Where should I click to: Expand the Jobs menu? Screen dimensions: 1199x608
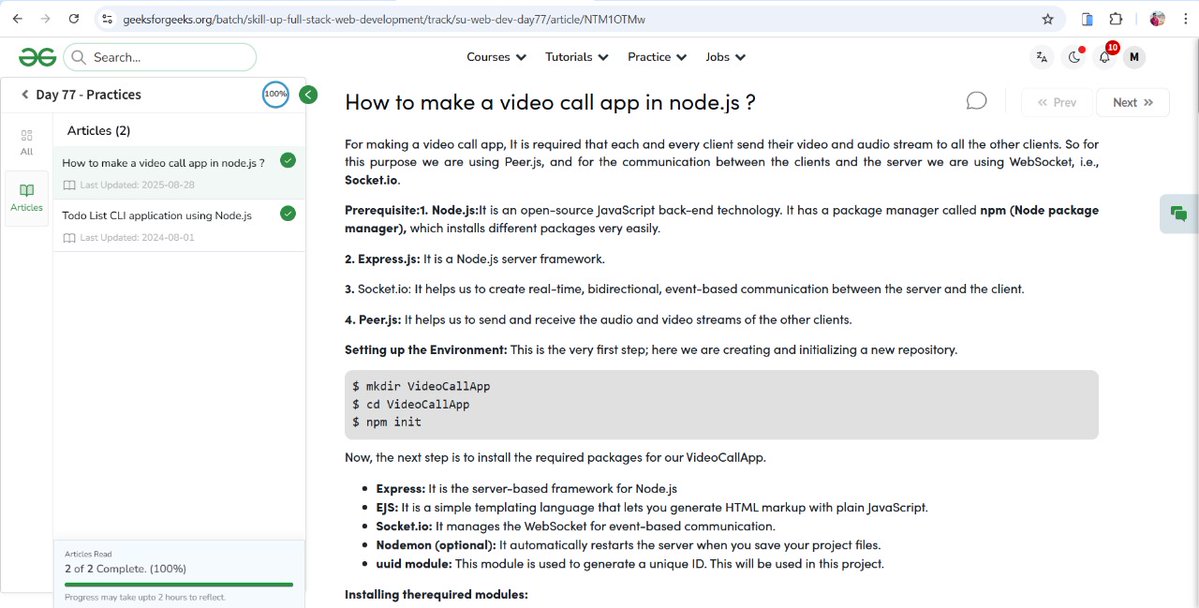pyautogui.click(x=725, y=57)
